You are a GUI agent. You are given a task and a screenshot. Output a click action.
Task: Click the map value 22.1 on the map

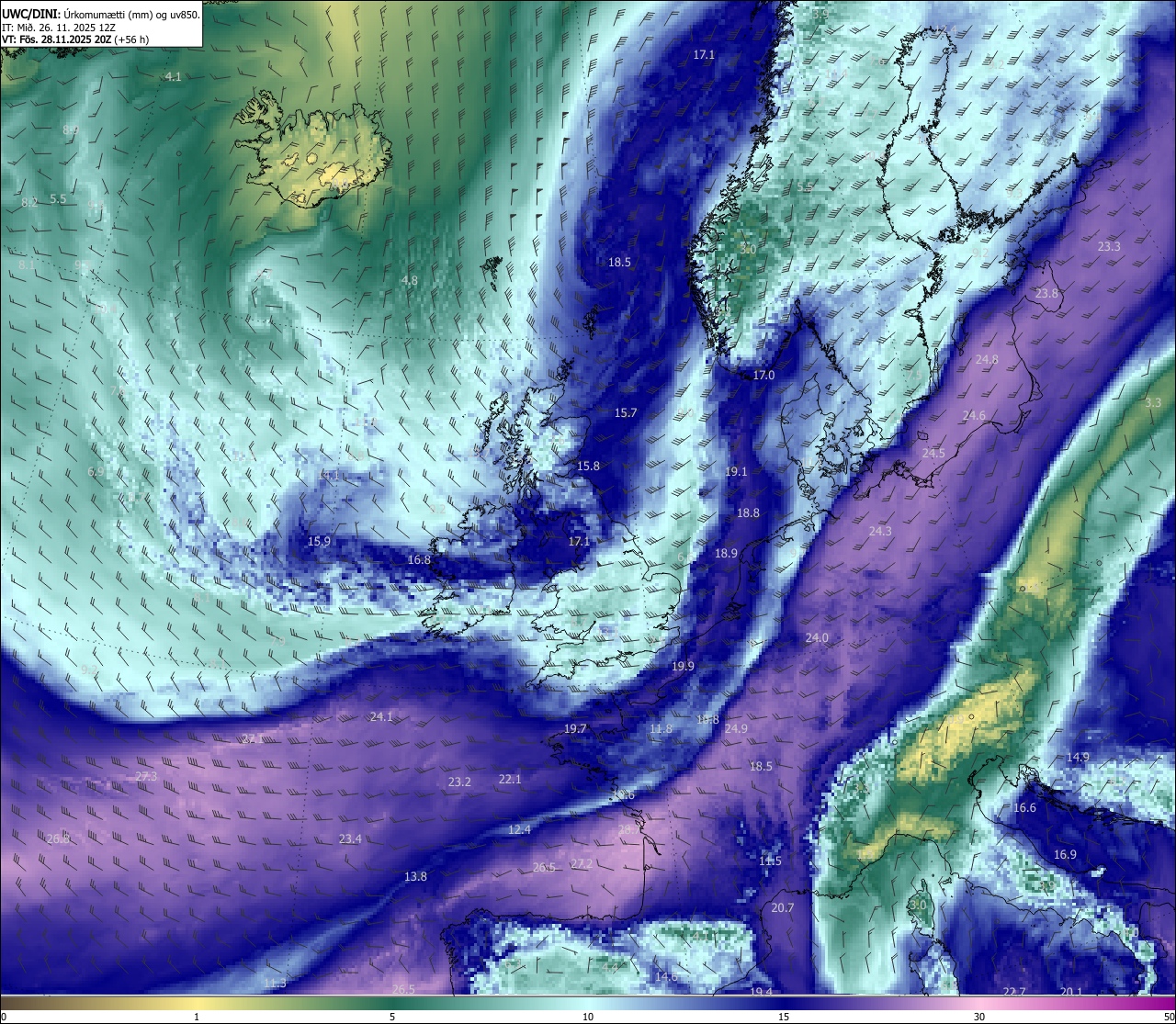pyautogui.click(x=510, y=779)
